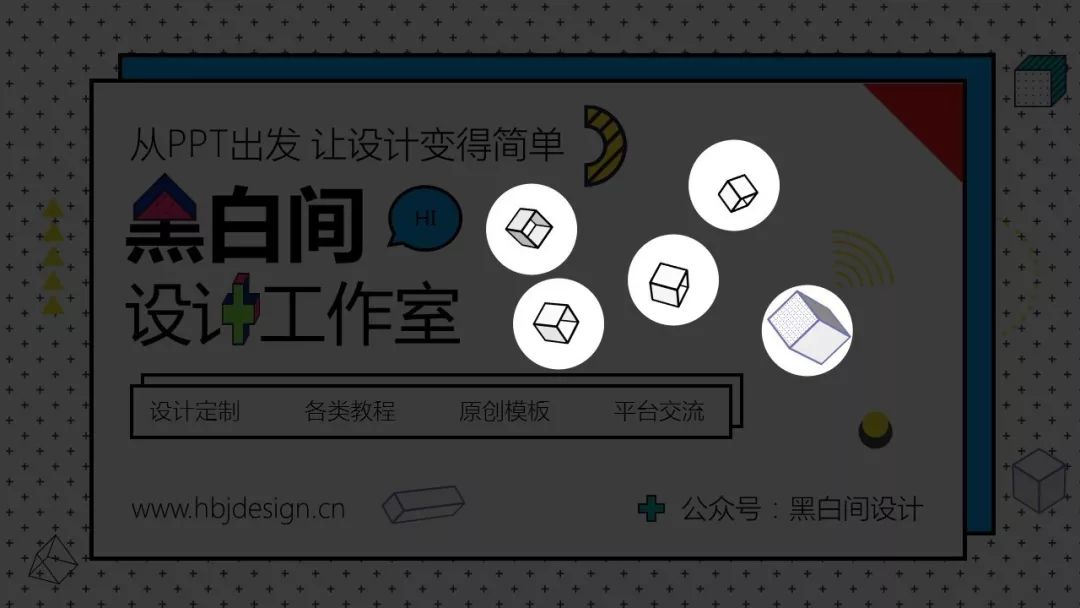The height and width of the screenshot is (608, 1080).
Task: Click the green plus beside 公众号
Action: click(x=651, y=509)
